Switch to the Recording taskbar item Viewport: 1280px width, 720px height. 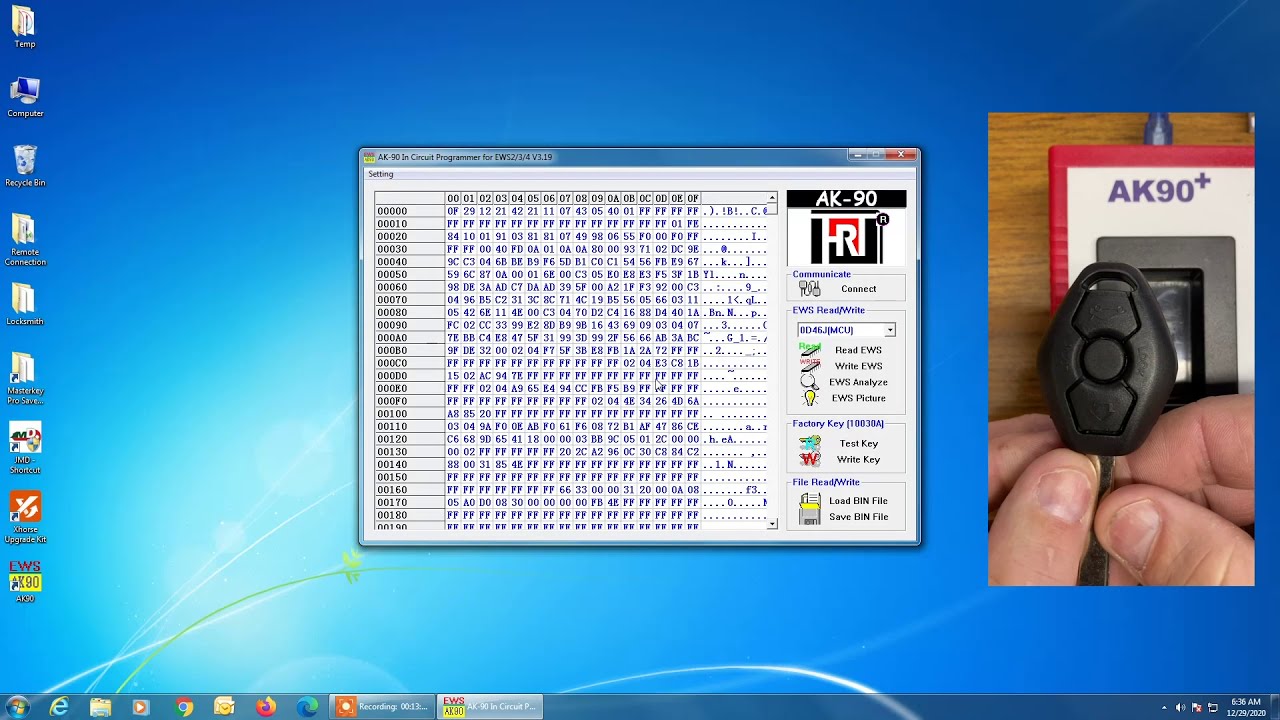pos(384,707)
